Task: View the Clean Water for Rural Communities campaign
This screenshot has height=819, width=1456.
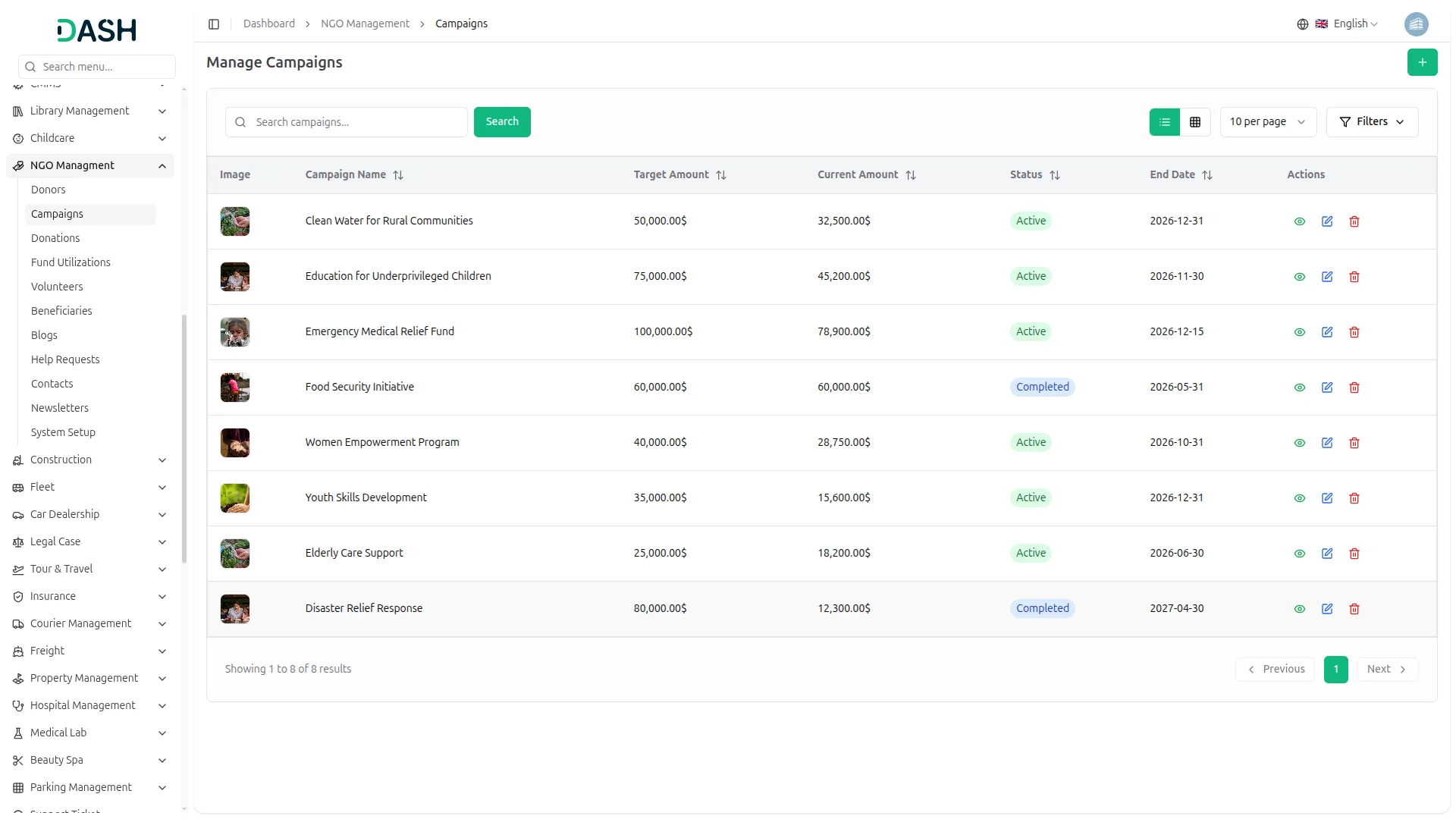Action: [1299, 221]
